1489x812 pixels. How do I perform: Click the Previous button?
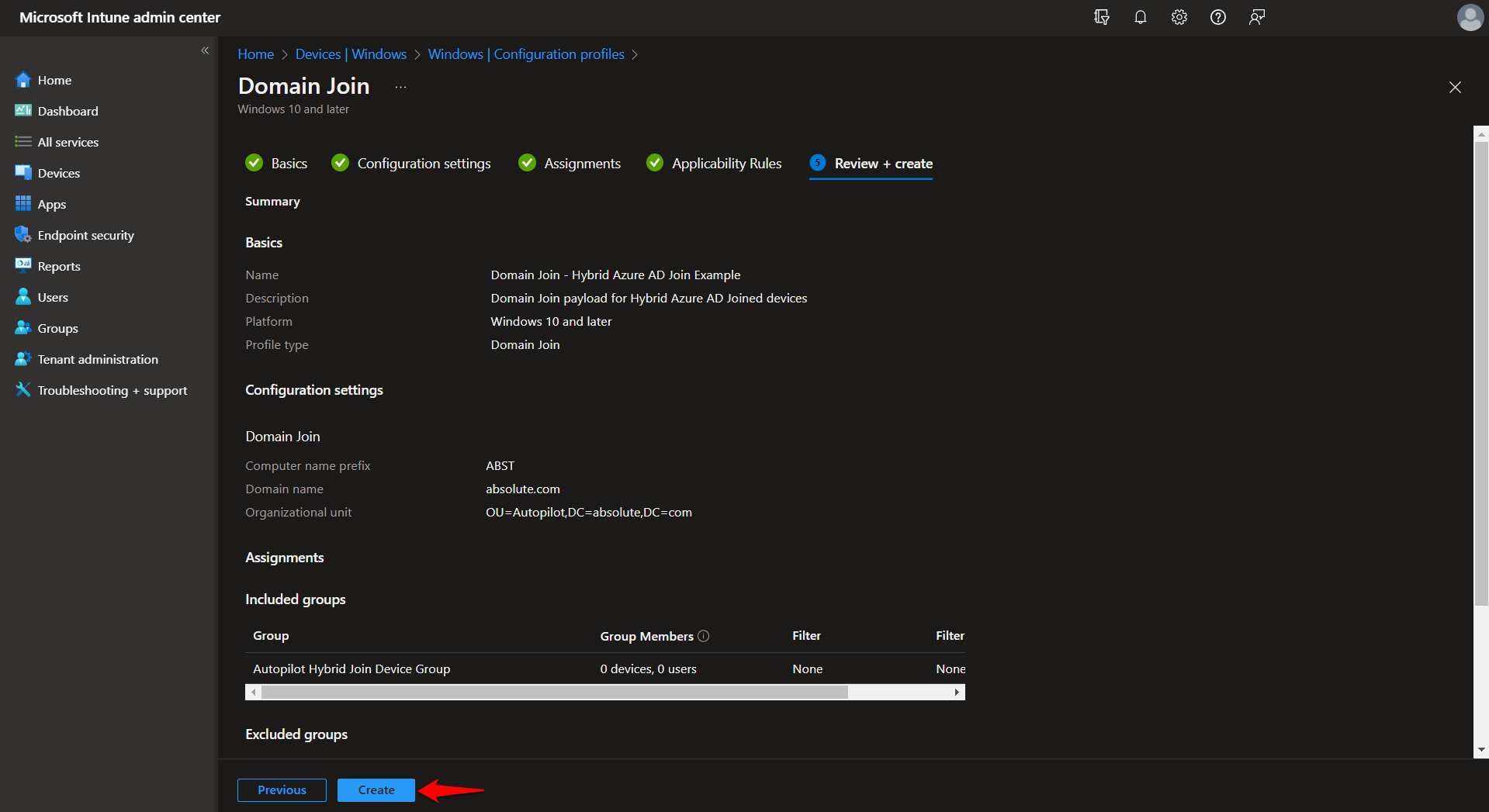tap(281, 790)
